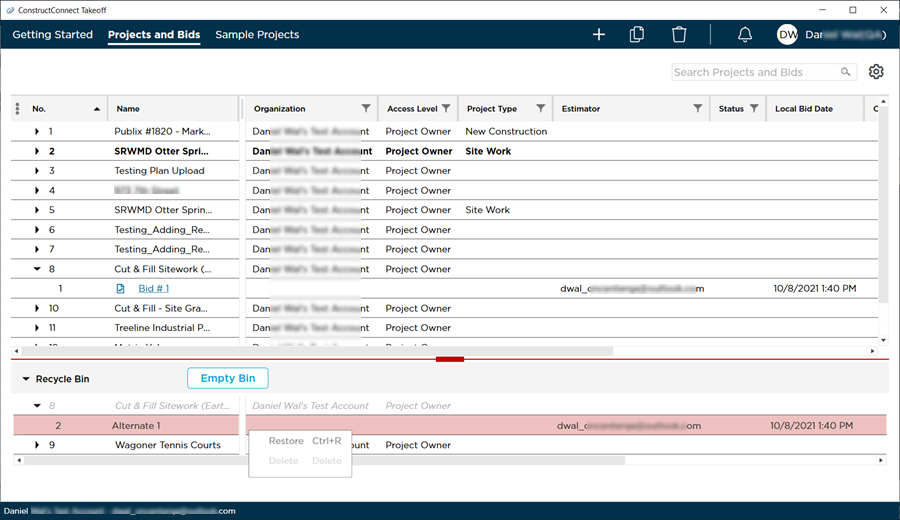The width and height of the screenshot is (900, 520).
Task: Click the duplicate/copy icon in header
Action: pos(637,34)
